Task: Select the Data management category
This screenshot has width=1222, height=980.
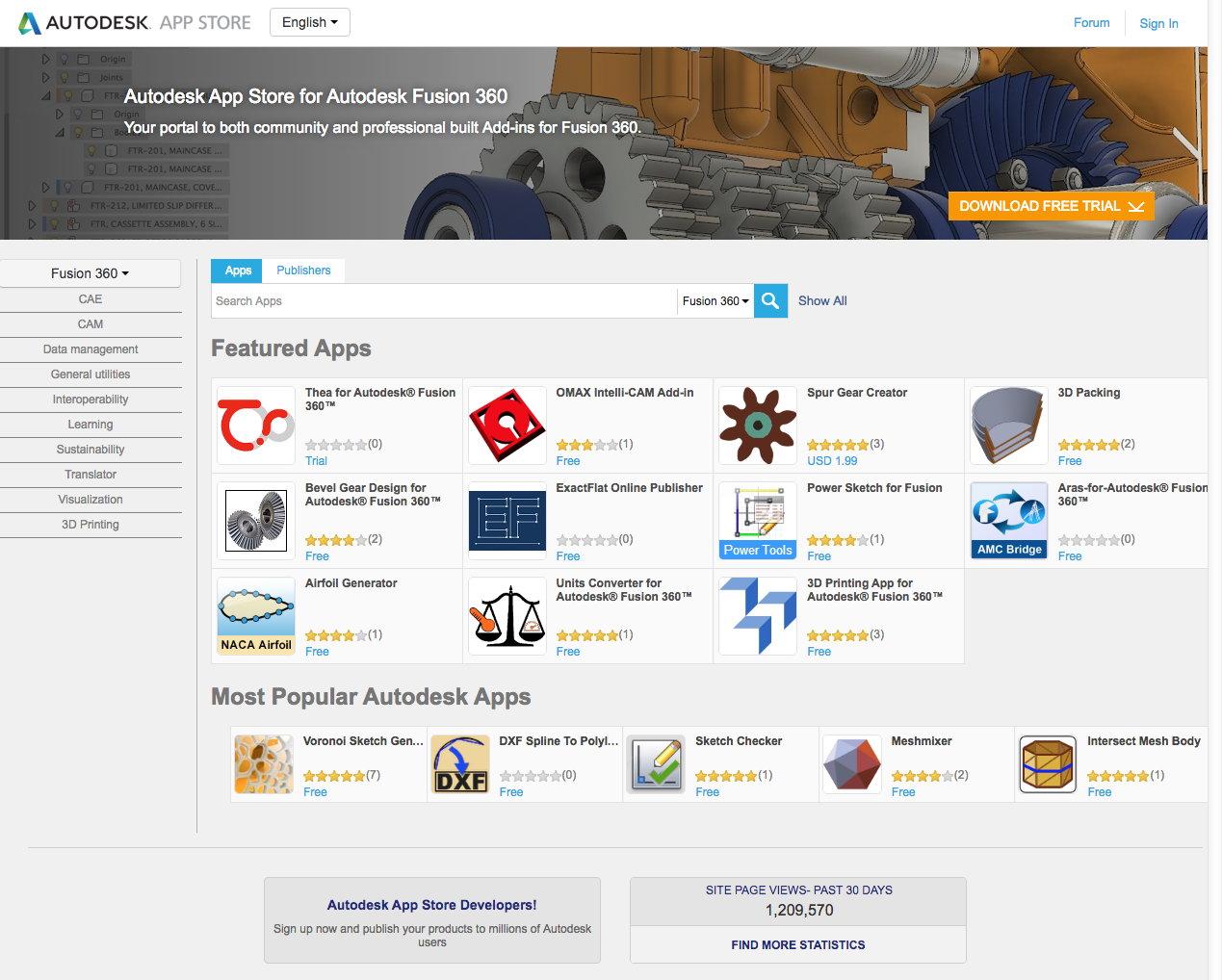Action: pyautogui.click(x=91, y=349)
